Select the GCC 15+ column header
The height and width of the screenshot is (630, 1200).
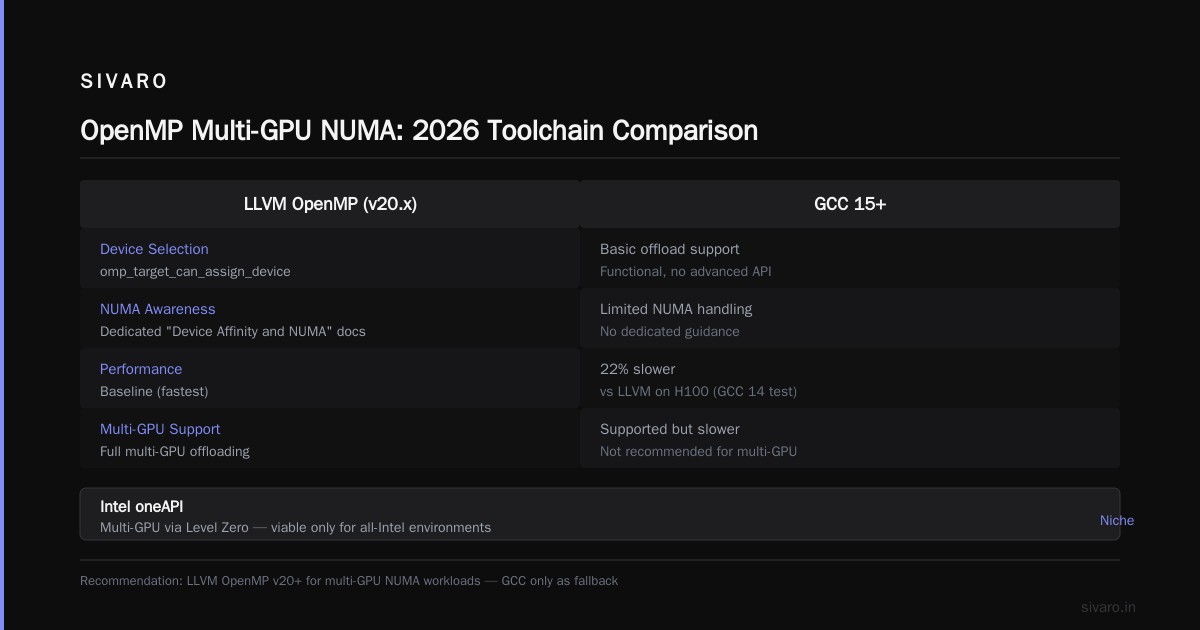pyautogui.click(x=850, y=204)
